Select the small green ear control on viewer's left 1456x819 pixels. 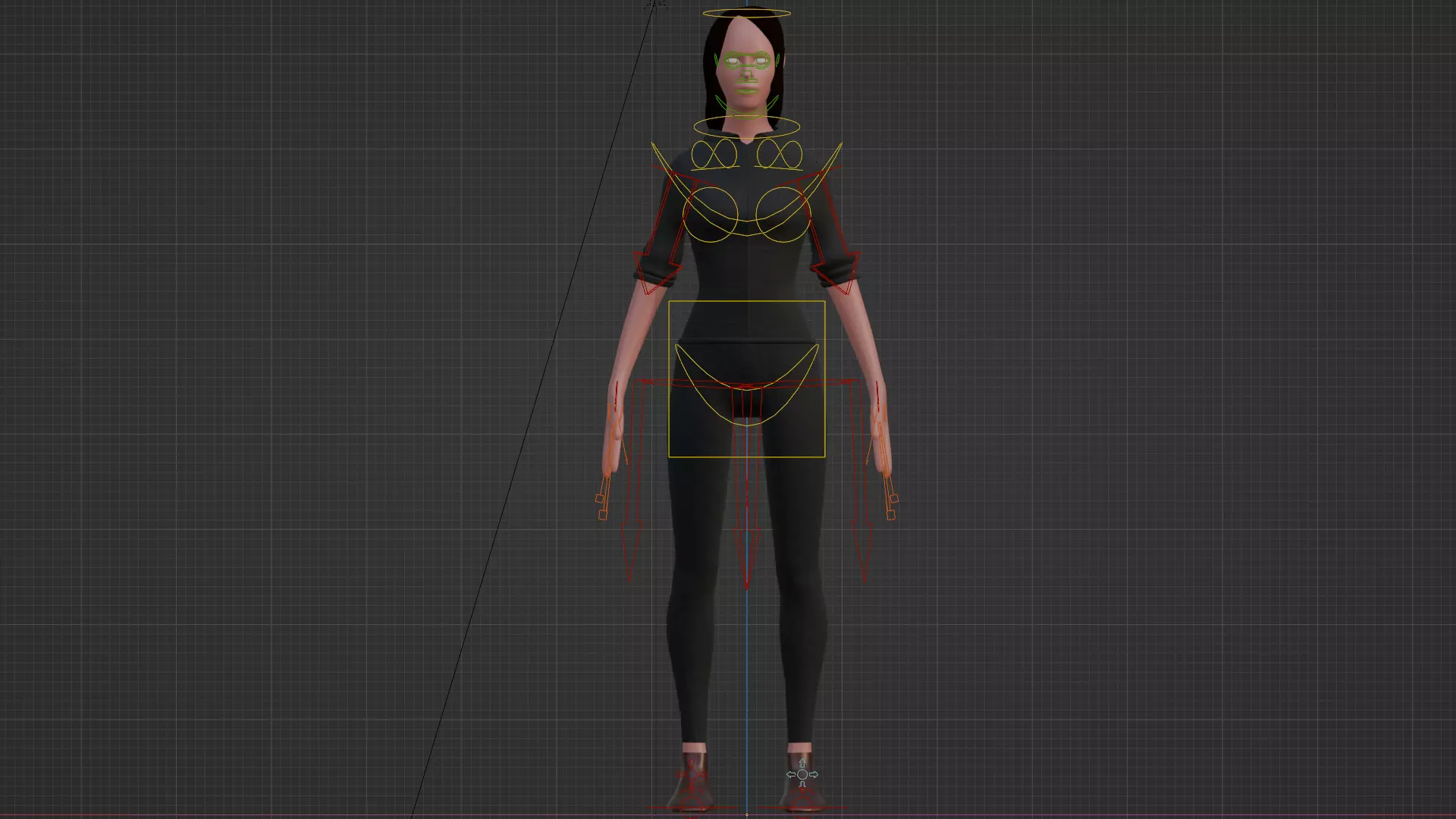(715, 59)
